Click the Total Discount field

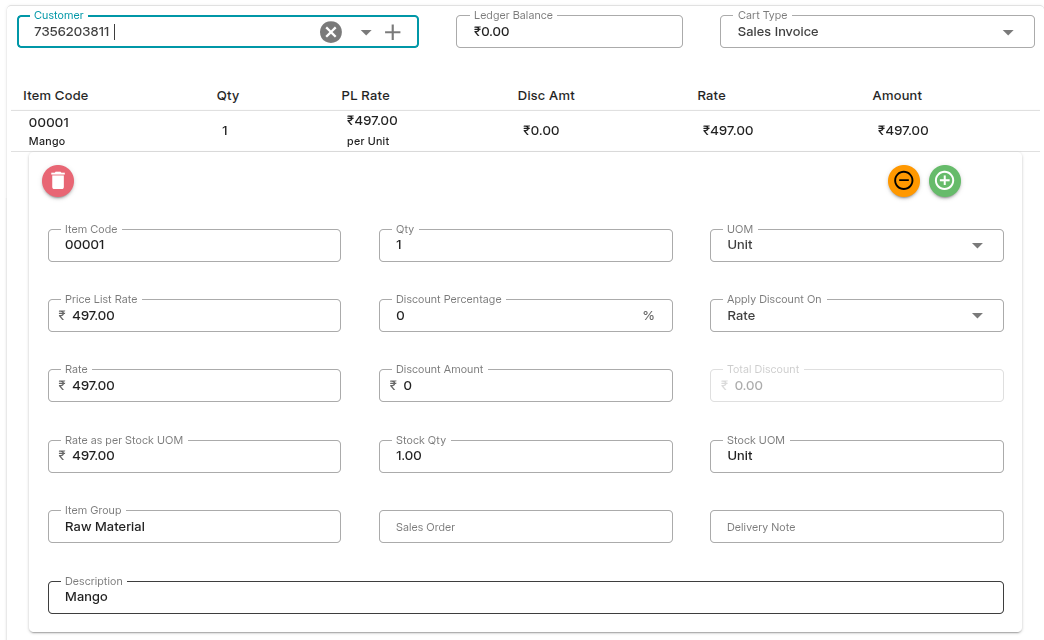[857, 386]
